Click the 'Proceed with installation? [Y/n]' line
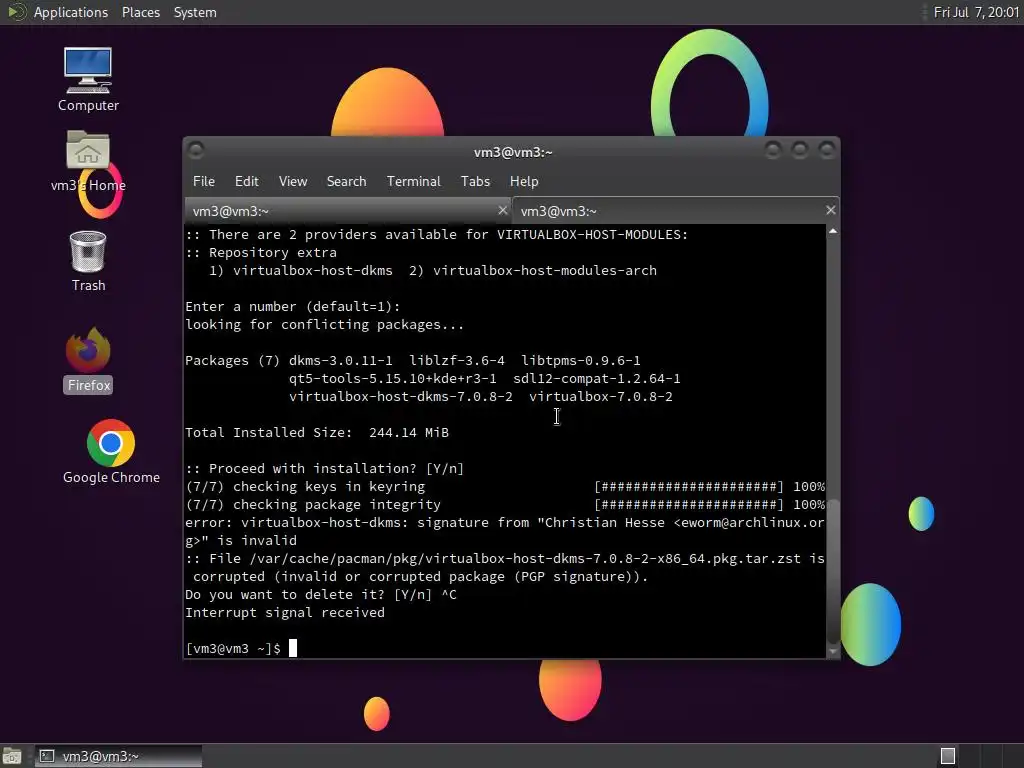This screenshot has width=1024, height=768. (x=325, y=468)
